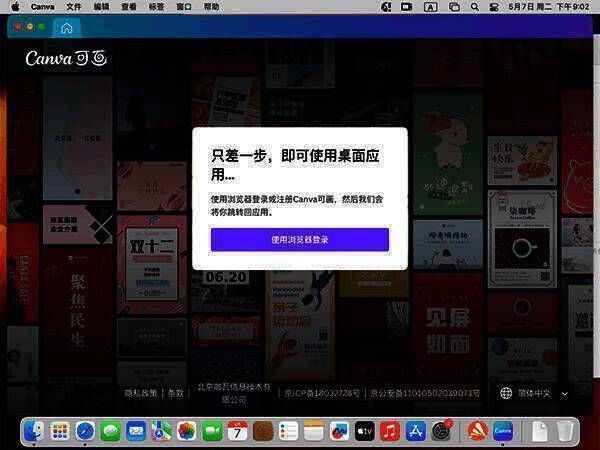Click the date and time in menu bar
Viewport: 600px width, 450px height.
tap(549, 7)
